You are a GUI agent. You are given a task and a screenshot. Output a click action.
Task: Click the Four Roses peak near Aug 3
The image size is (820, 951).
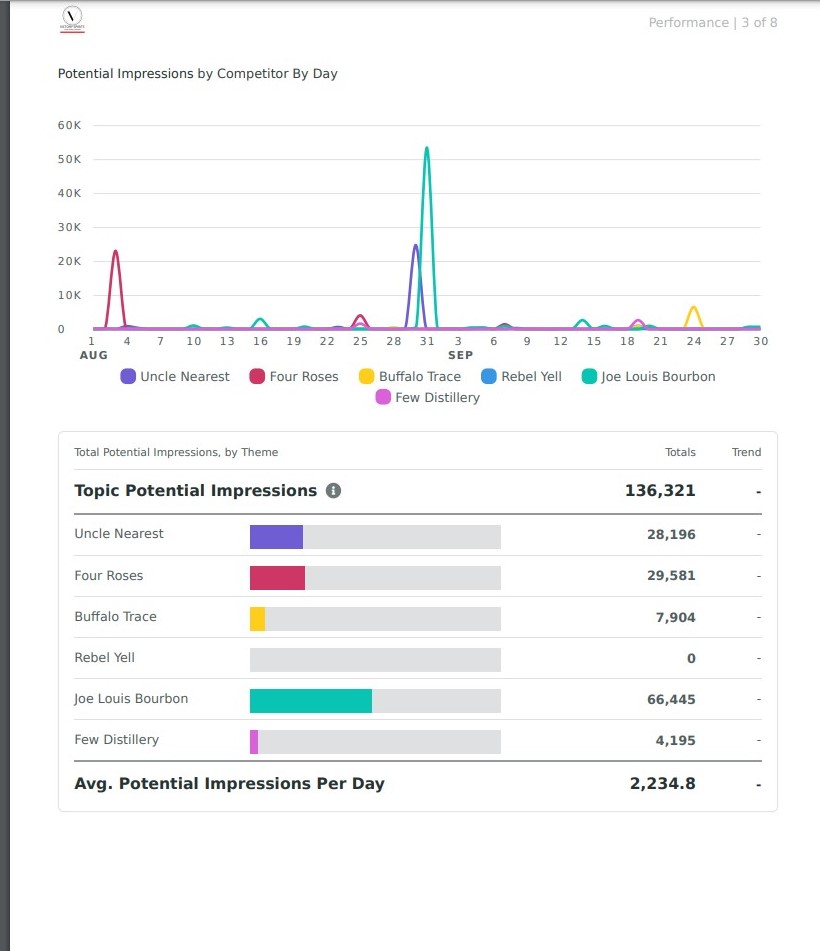[x=115, y=251]
